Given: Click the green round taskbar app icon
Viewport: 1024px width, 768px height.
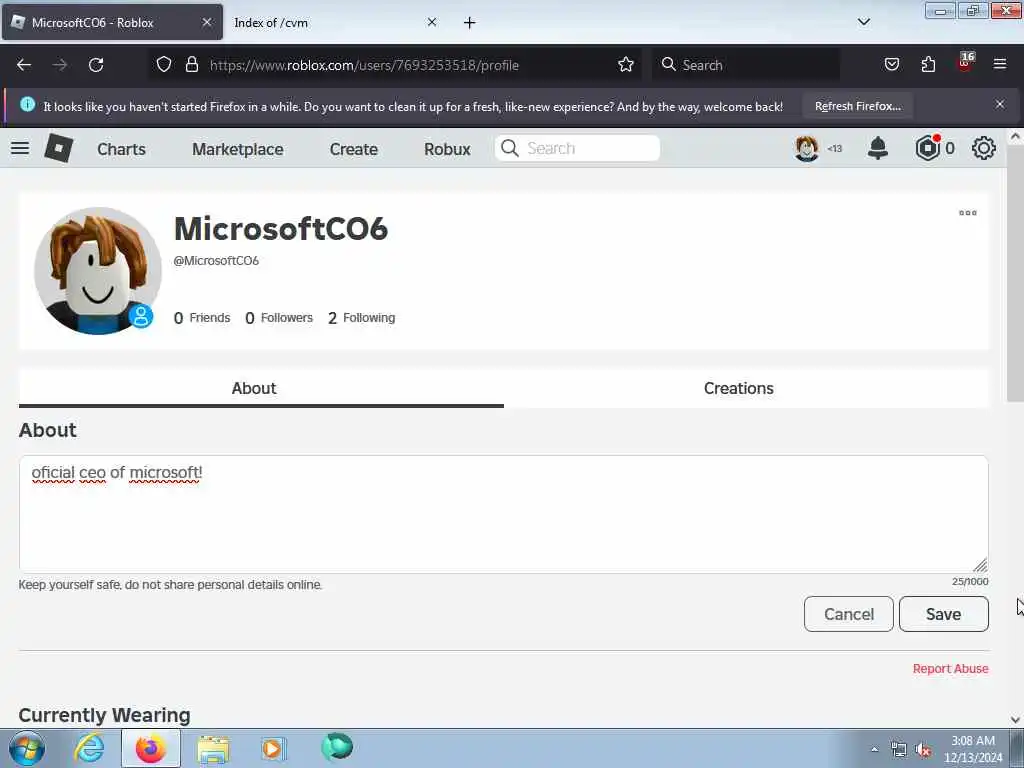Looking at the screenshot, I should (x=337, y=747).
